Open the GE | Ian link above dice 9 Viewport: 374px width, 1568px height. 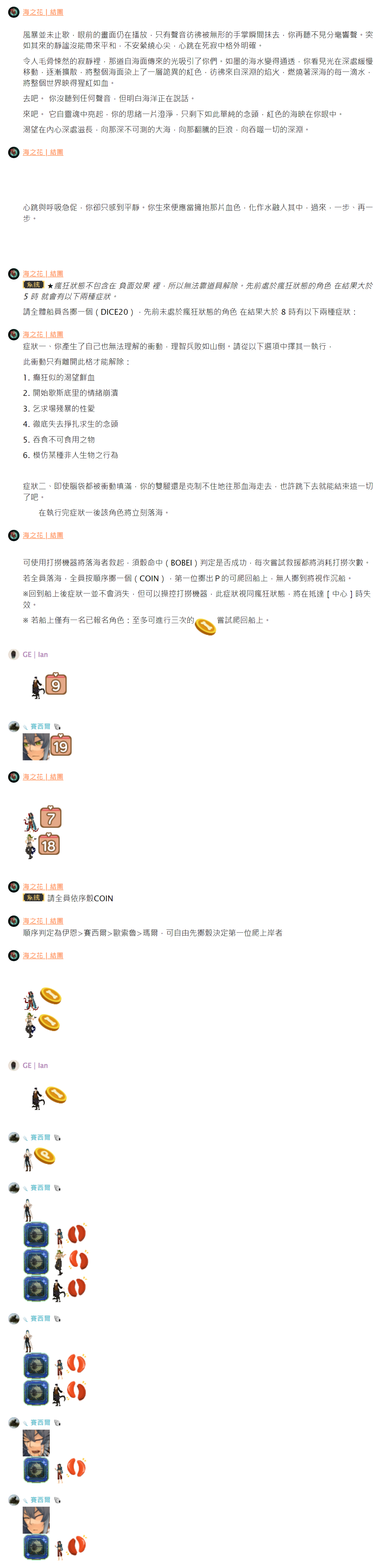[35, 654]
